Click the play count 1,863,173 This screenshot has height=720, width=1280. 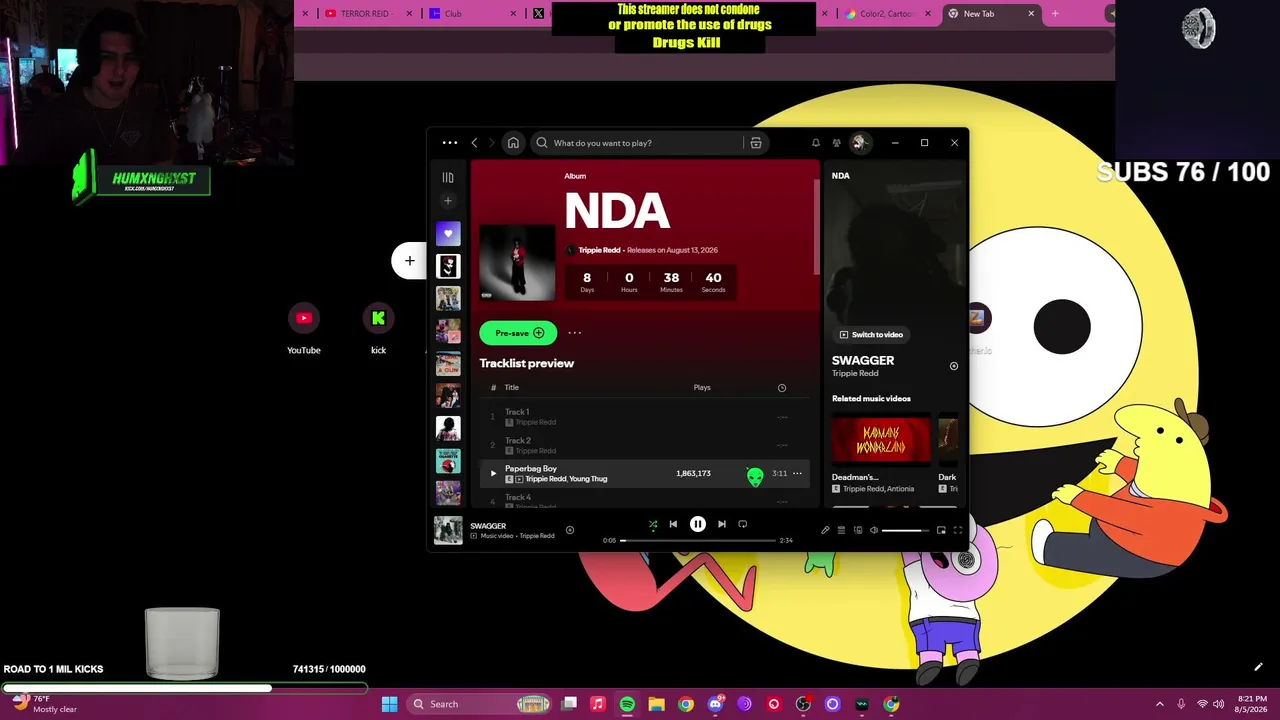(x=693, y=474)
